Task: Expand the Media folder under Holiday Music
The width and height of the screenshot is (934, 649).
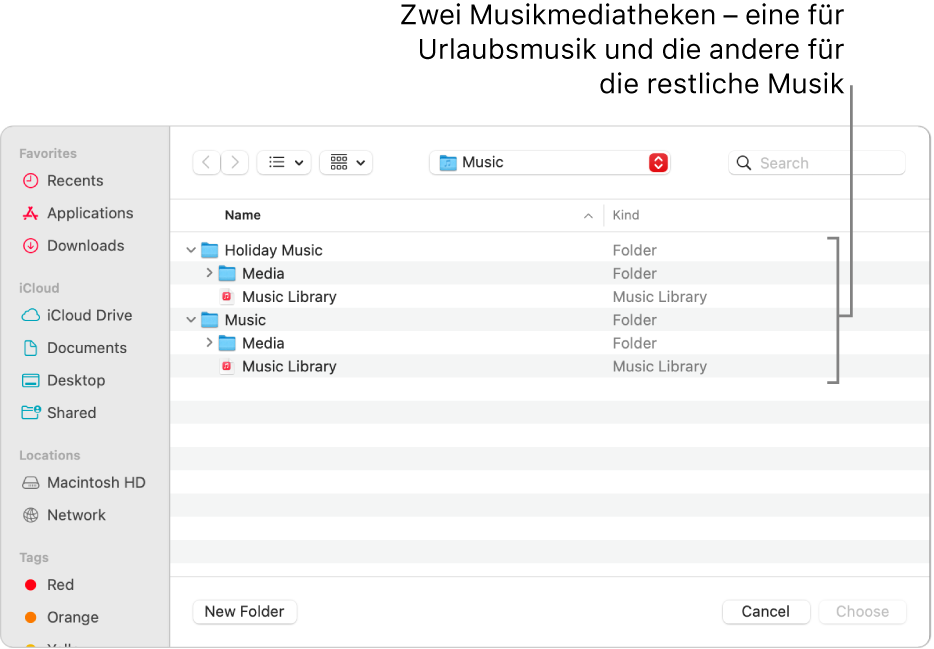Action: pos(209,273)
